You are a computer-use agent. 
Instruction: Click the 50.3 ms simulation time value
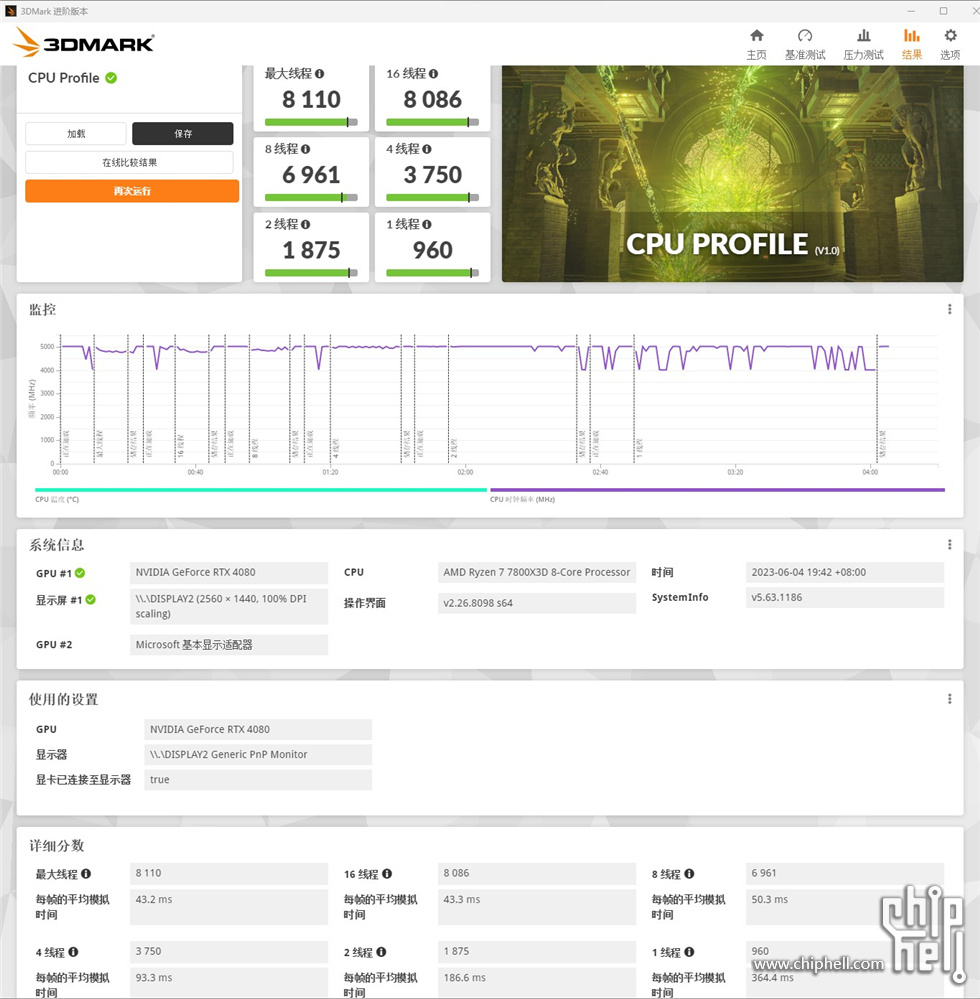pos(844,906)
